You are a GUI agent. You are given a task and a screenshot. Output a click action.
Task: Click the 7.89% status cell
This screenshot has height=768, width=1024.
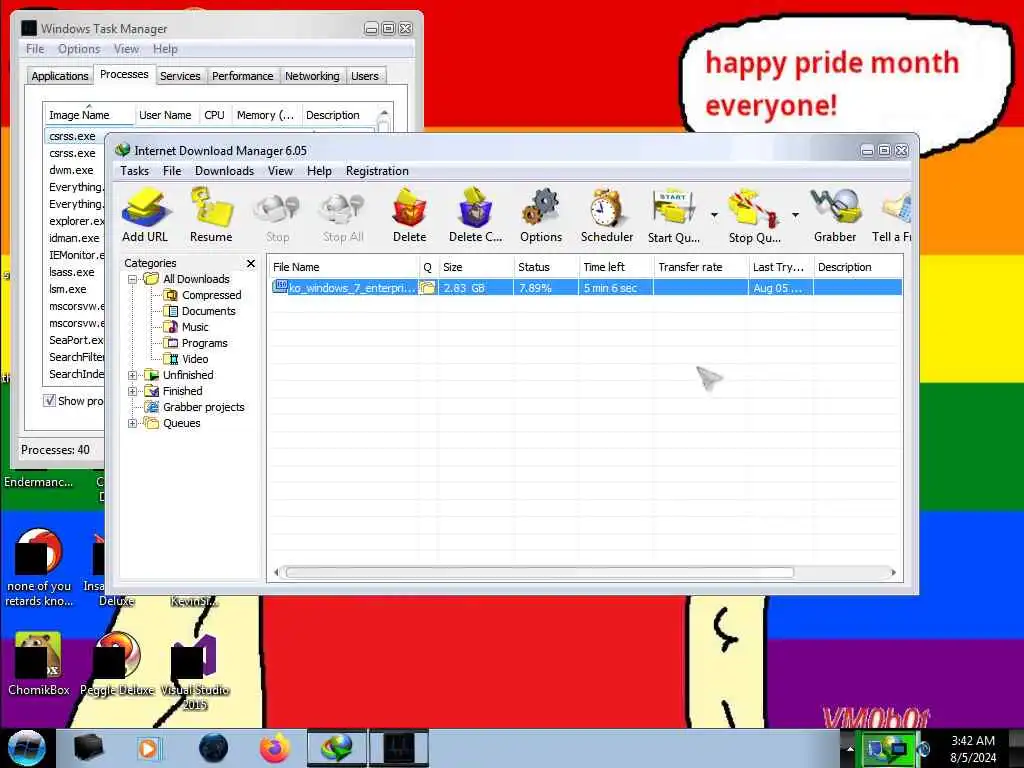[546, 288]
